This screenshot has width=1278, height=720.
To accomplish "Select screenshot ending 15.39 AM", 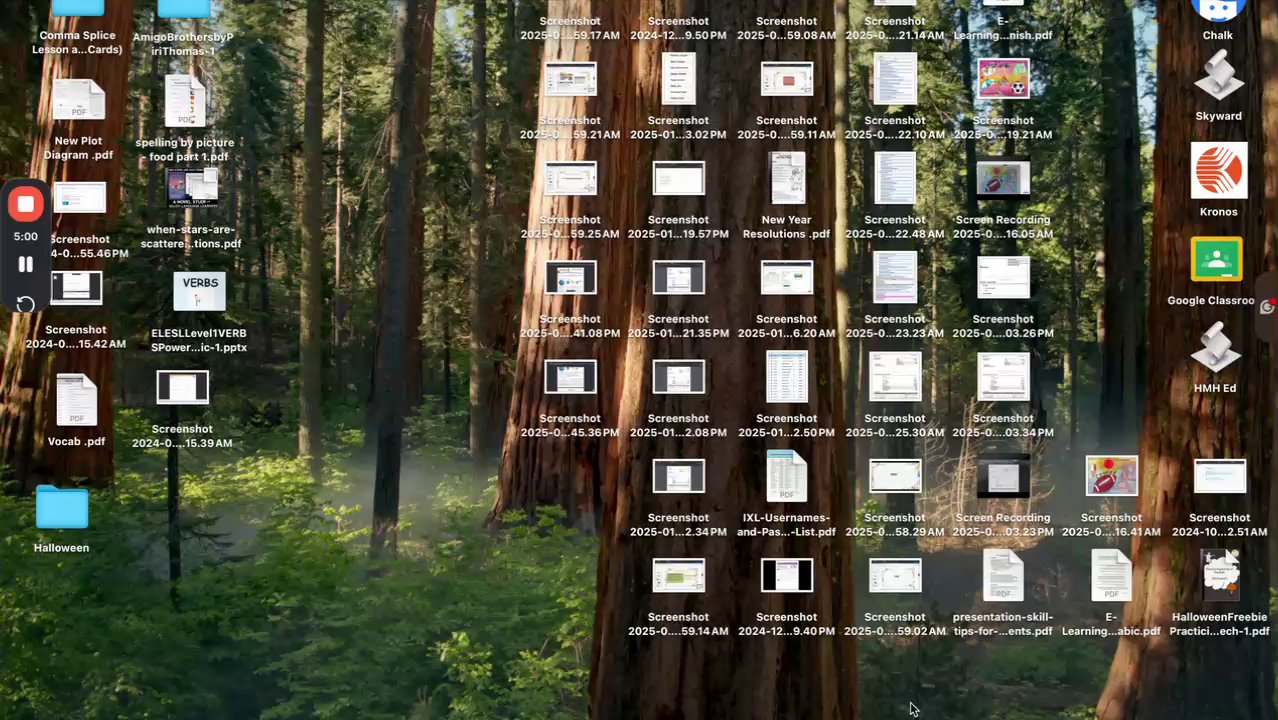I will (183, 387).
